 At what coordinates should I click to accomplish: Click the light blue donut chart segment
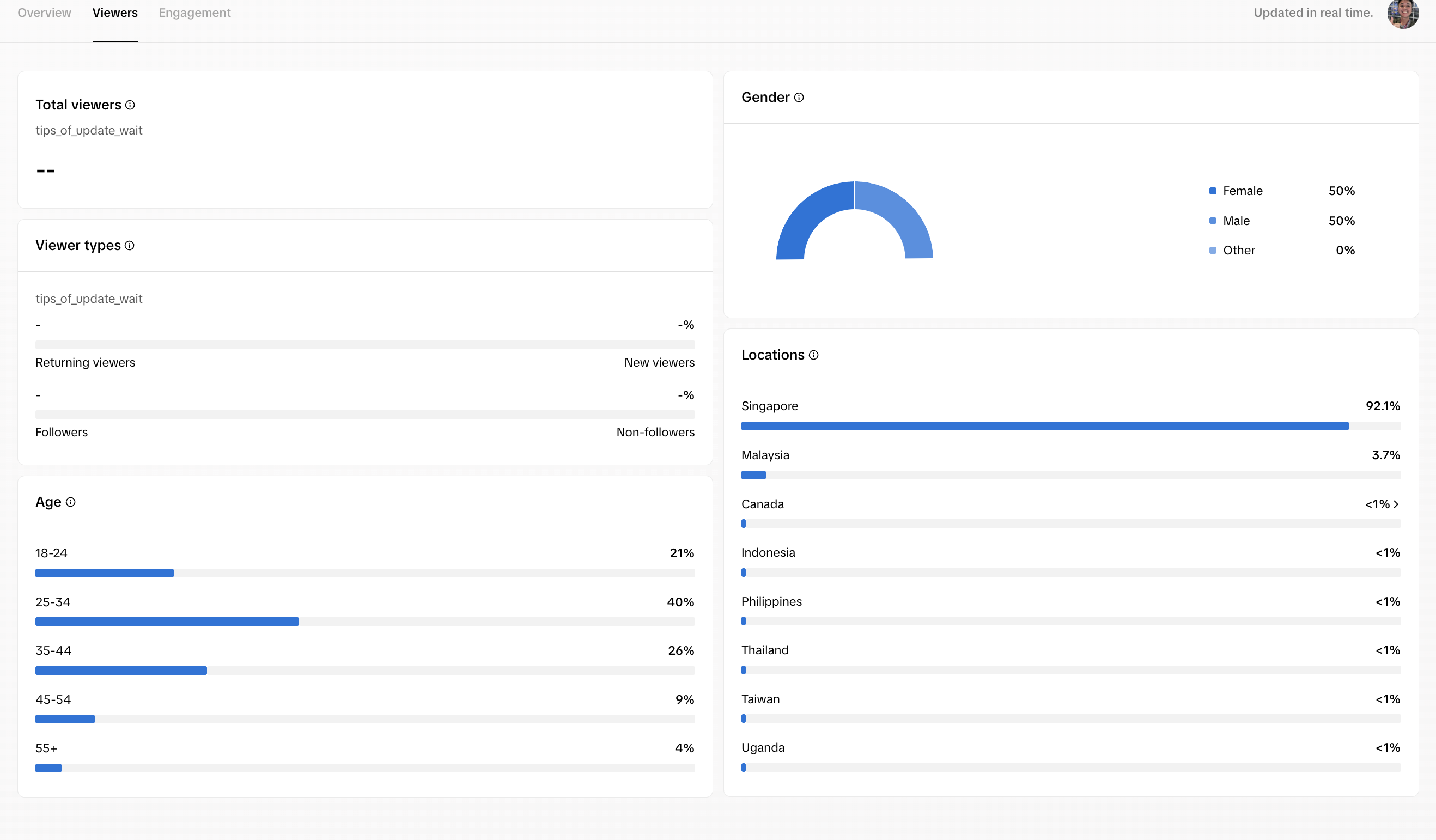click(x=894, y=220)
